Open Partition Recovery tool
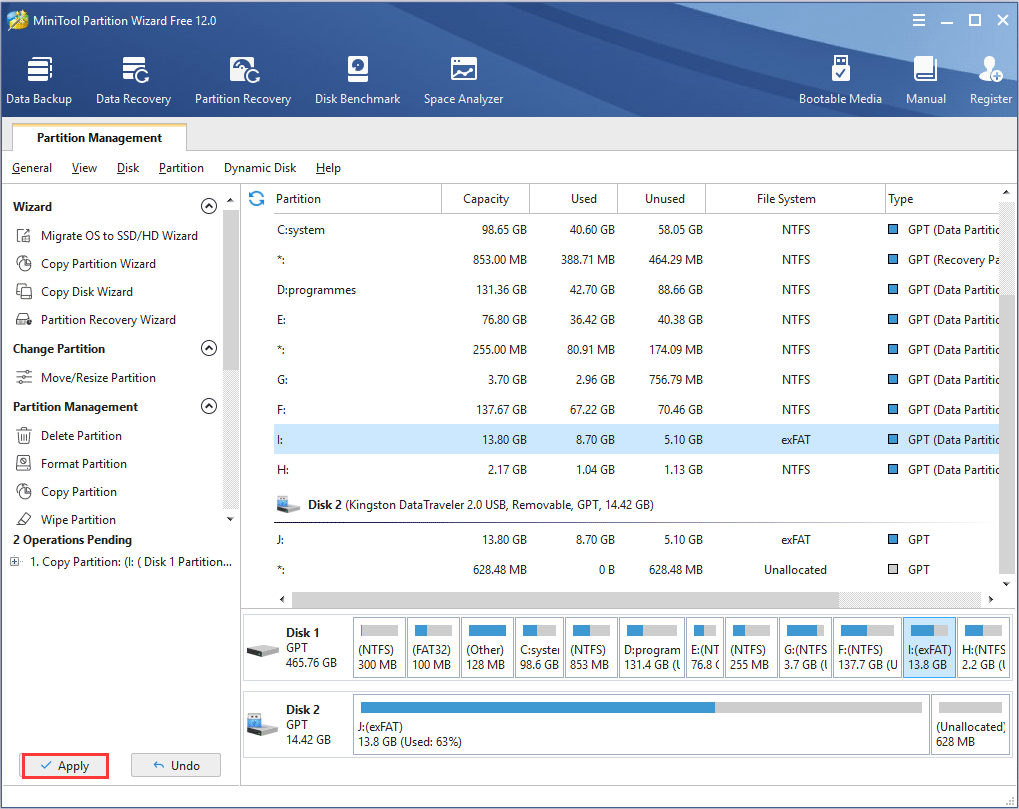The height and width of the screenshot is (809, 1019). point(243,81)
